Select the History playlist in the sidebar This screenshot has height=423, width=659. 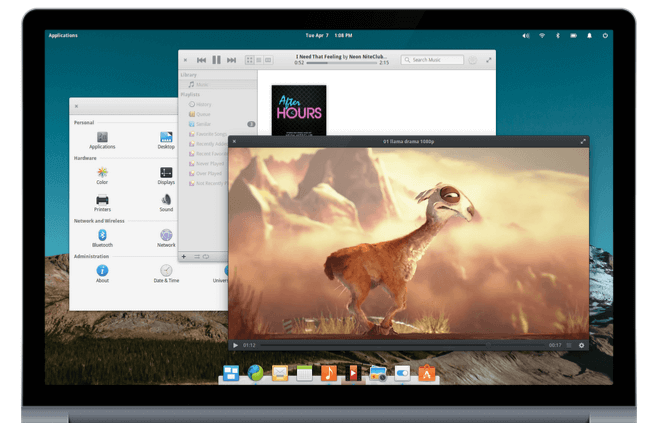203,104
